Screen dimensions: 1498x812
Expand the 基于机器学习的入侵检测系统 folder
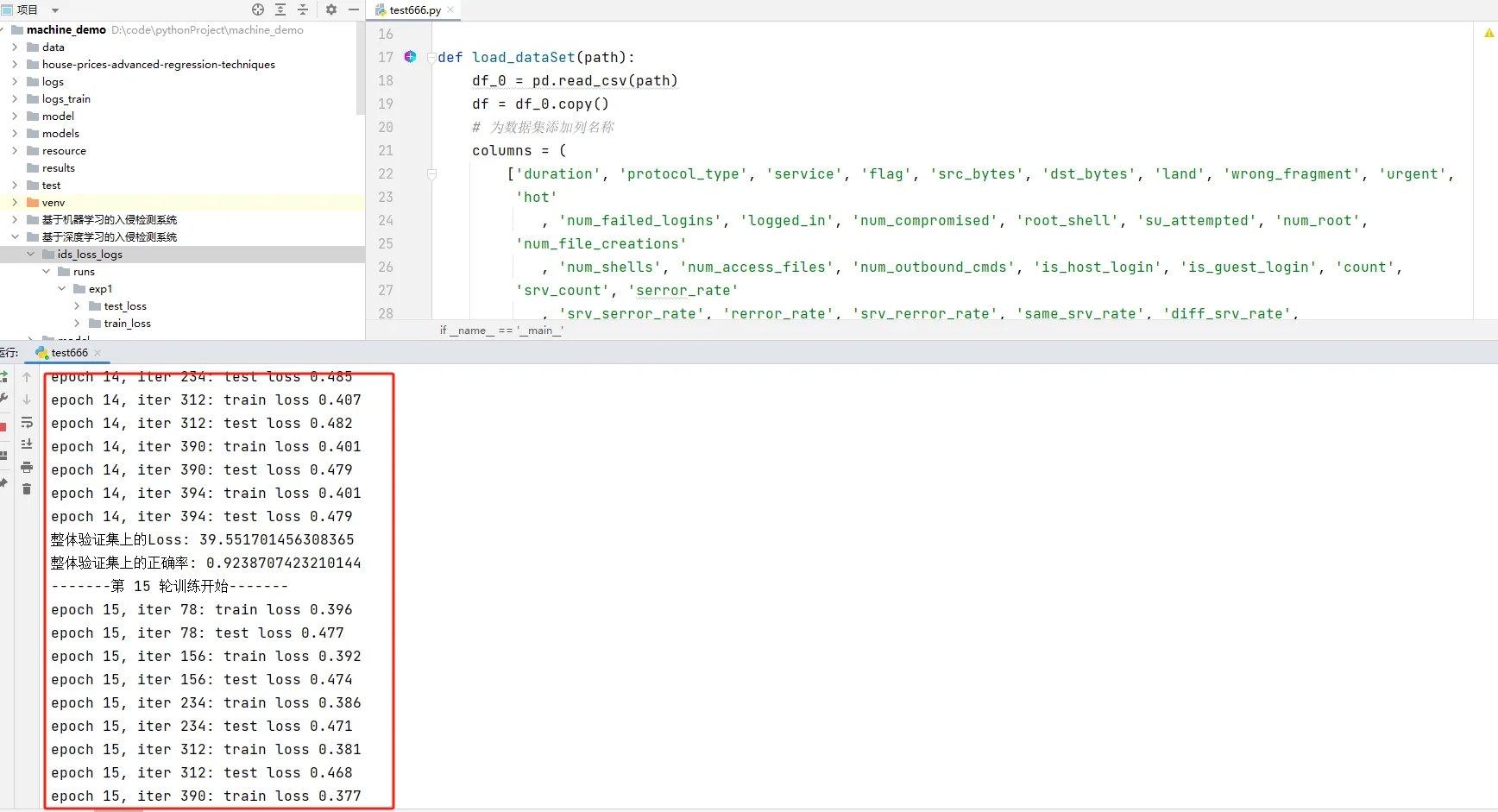(15, 220)
